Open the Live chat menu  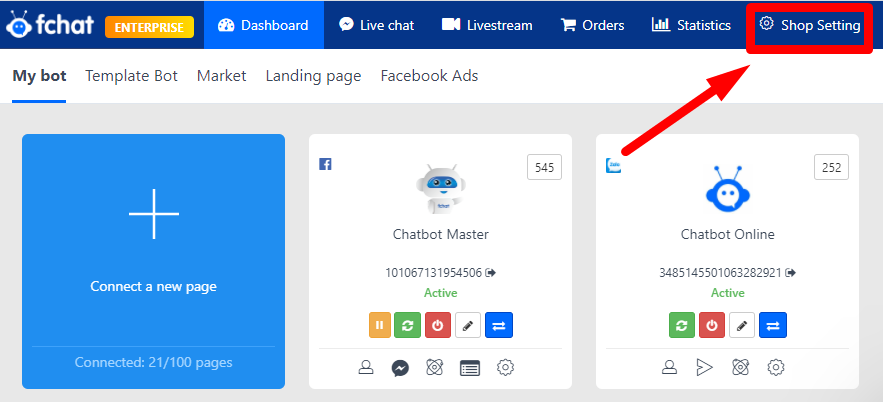pos(376,25)
